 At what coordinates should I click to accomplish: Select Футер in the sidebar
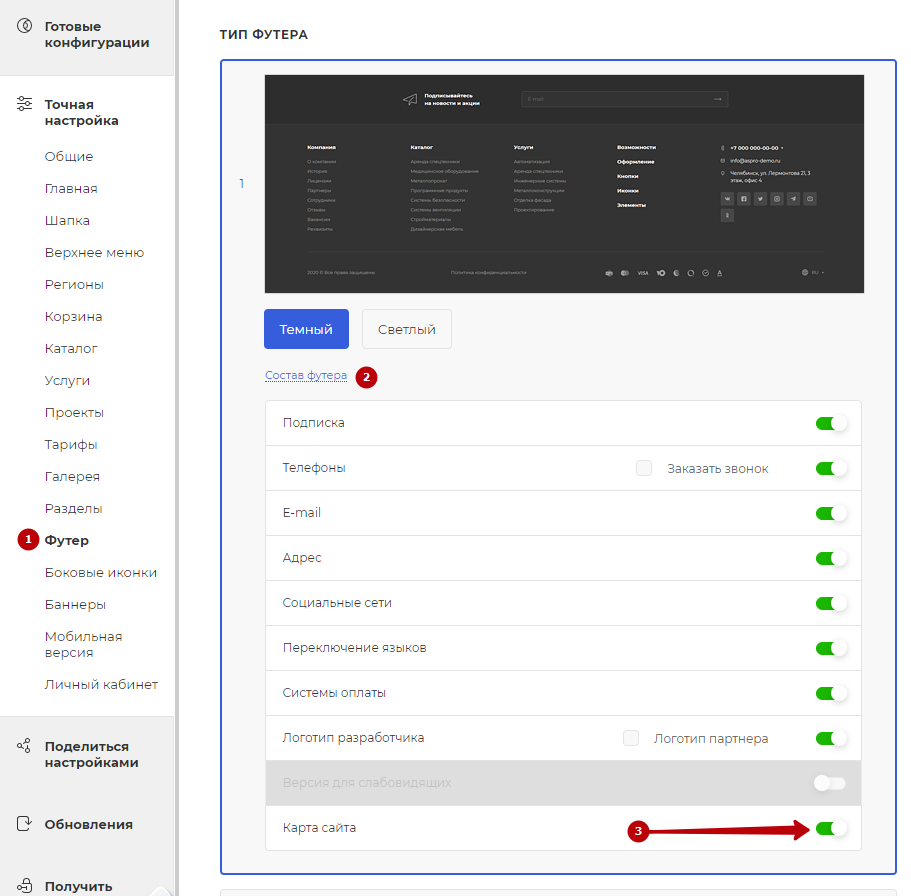[x=66, y=540]
